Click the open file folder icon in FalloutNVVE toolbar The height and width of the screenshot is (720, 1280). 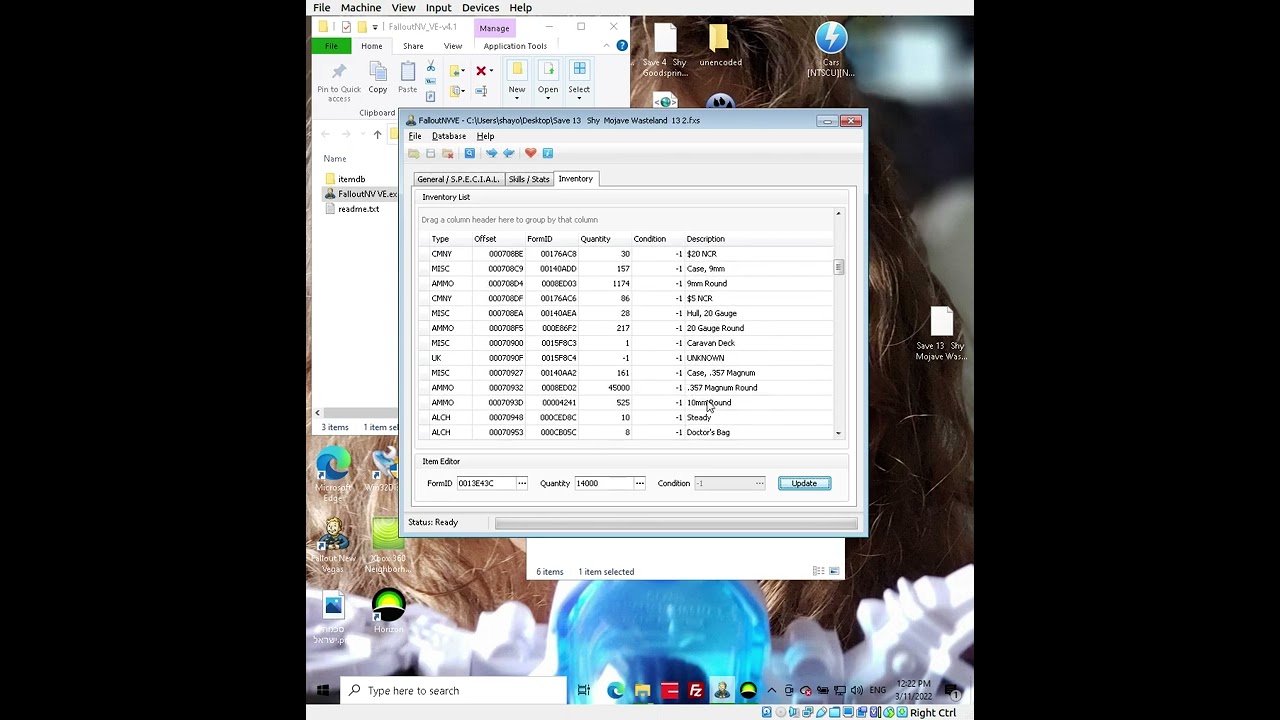tap(414, 153)
